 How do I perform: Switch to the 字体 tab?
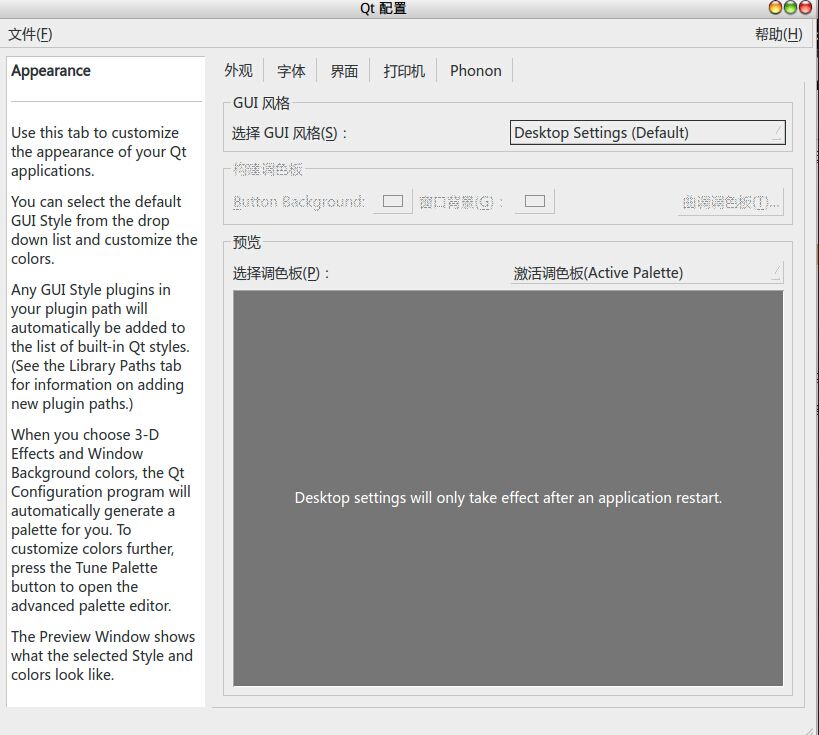(291, 71)
